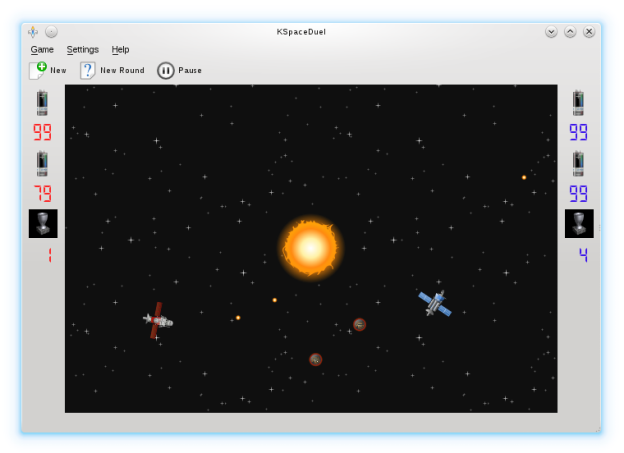Click the New game document icon

click(x=38, y=70)
